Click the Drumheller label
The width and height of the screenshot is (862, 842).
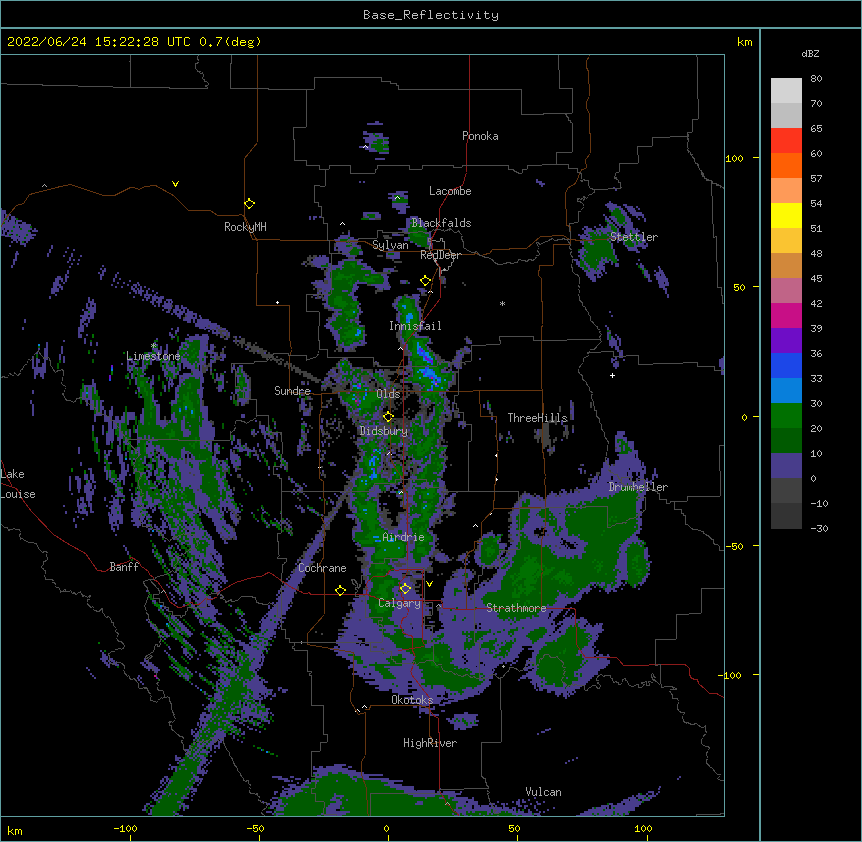[638, 487]
